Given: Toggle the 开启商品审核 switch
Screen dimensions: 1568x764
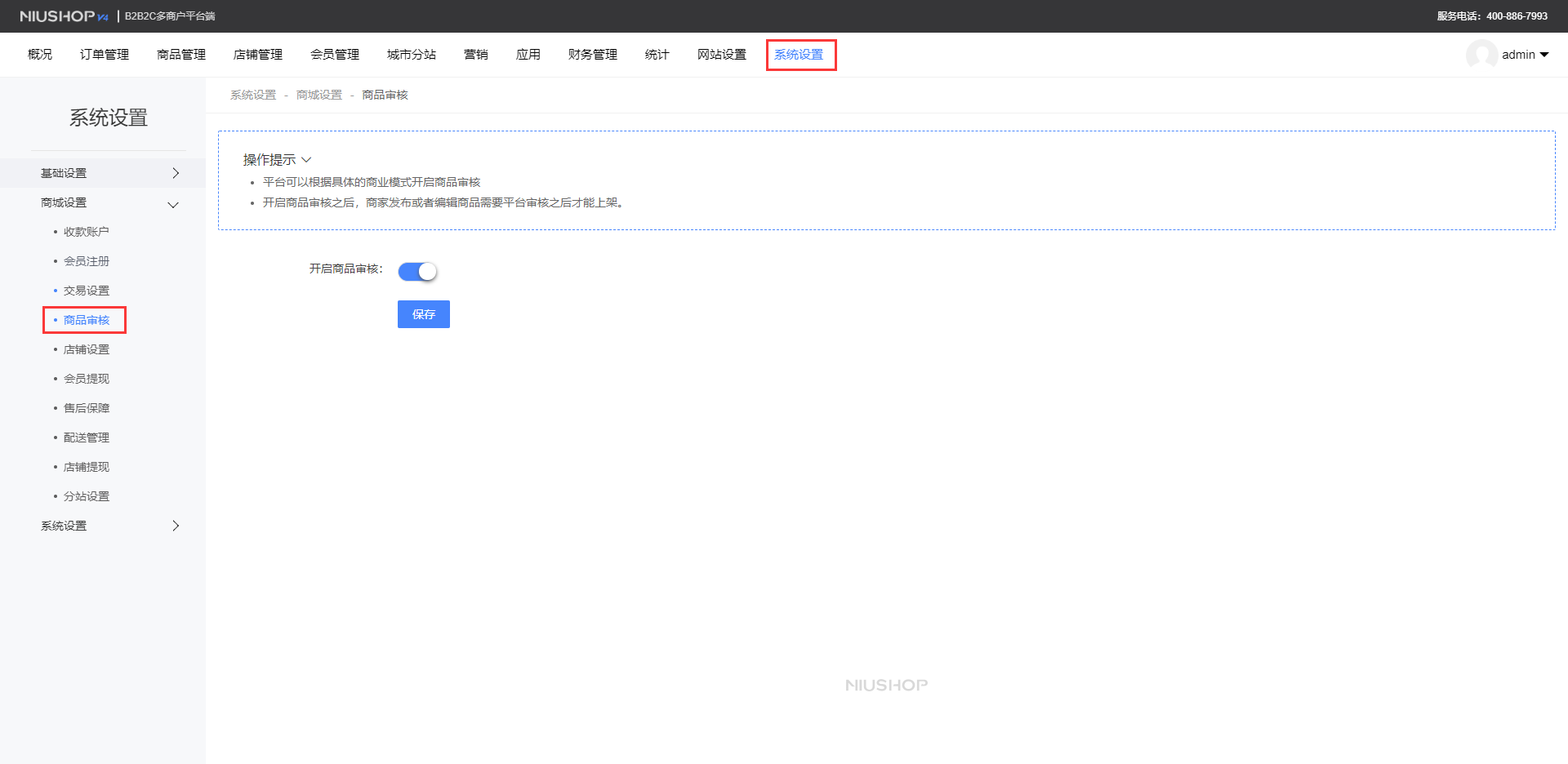Looking at the screenshot, I should (417, 271).
